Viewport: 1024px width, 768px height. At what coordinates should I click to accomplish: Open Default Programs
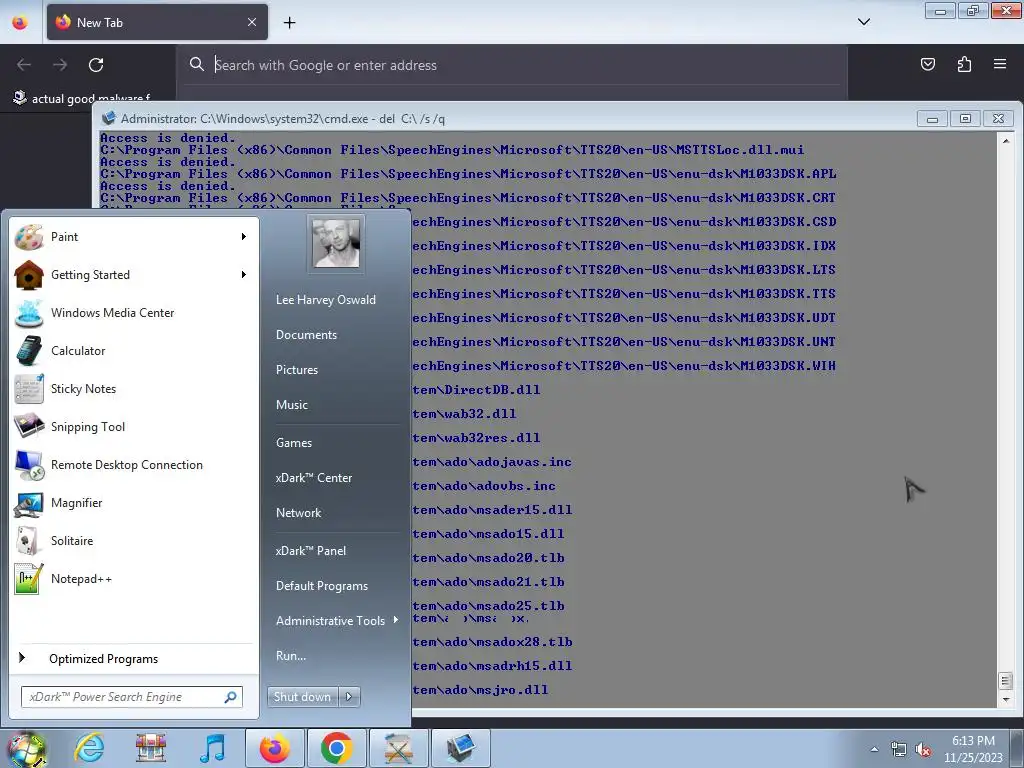point(322,586)
